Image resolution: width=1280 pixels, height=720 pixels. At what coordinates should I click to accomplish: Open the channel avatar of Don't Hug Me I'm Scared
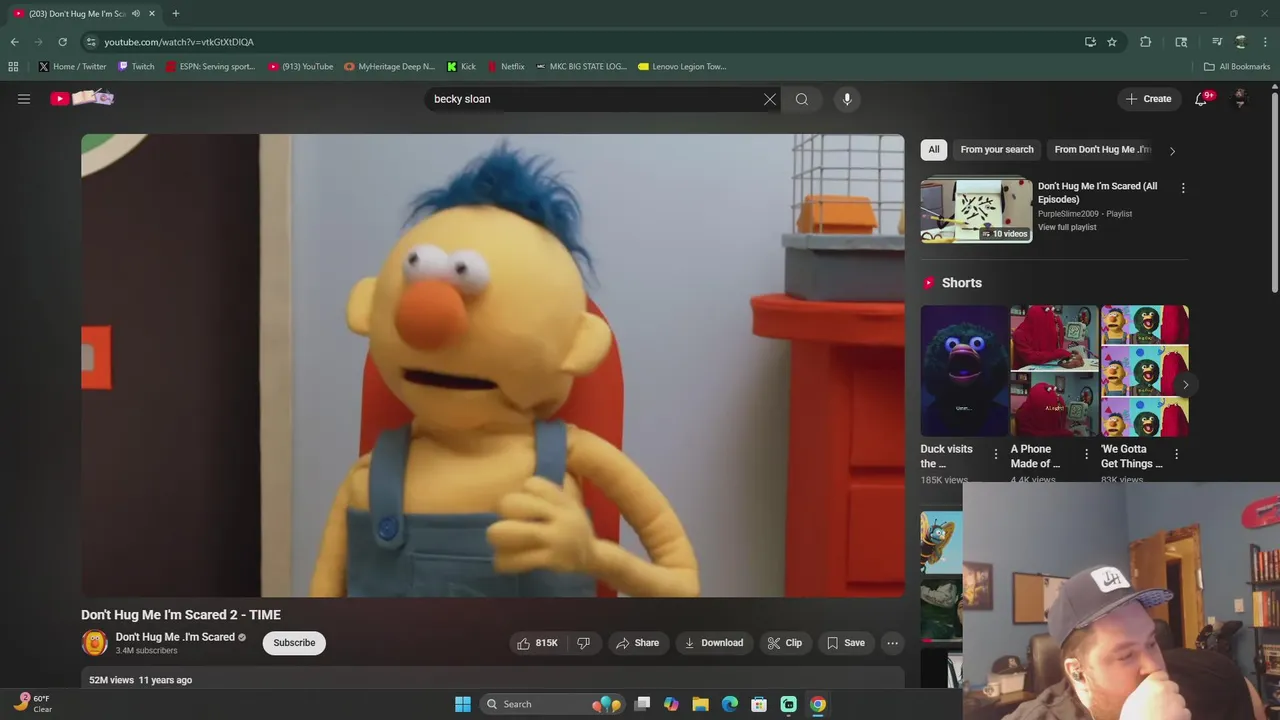point(94,643)
